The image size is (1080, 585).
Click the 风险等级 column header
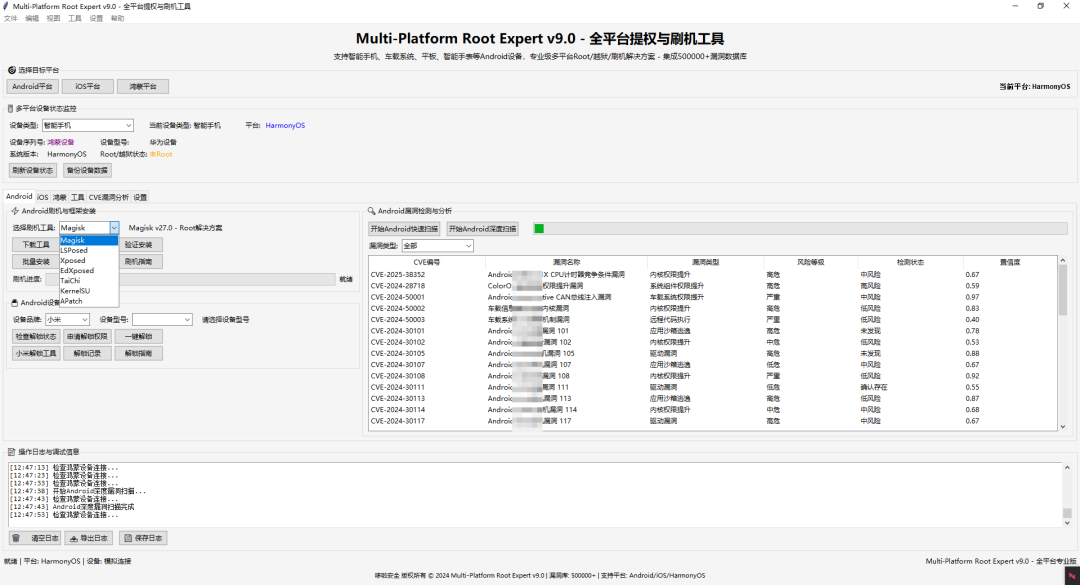[811, 263]
